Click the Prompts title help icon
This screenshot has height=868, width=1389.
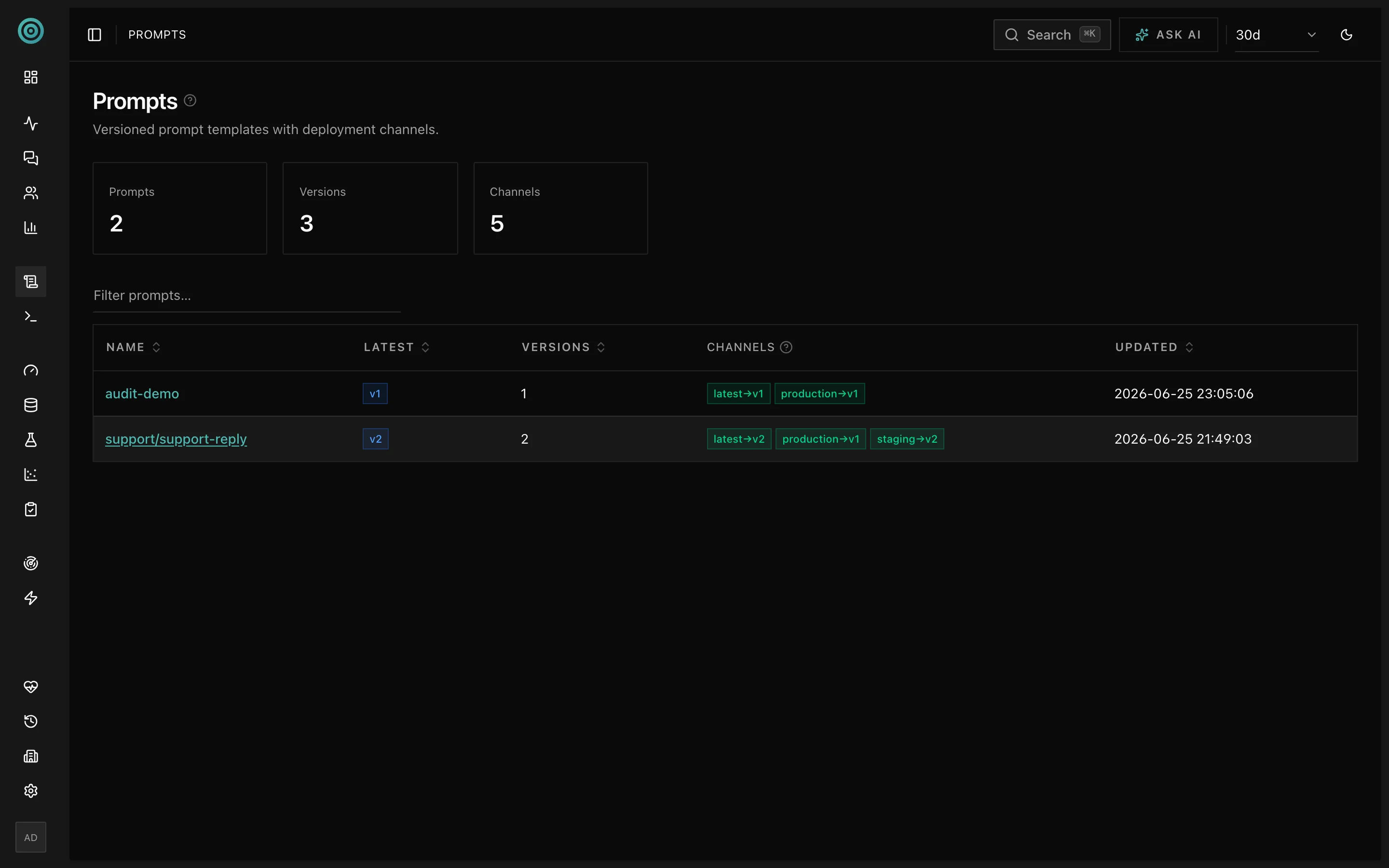pos(190,100)
